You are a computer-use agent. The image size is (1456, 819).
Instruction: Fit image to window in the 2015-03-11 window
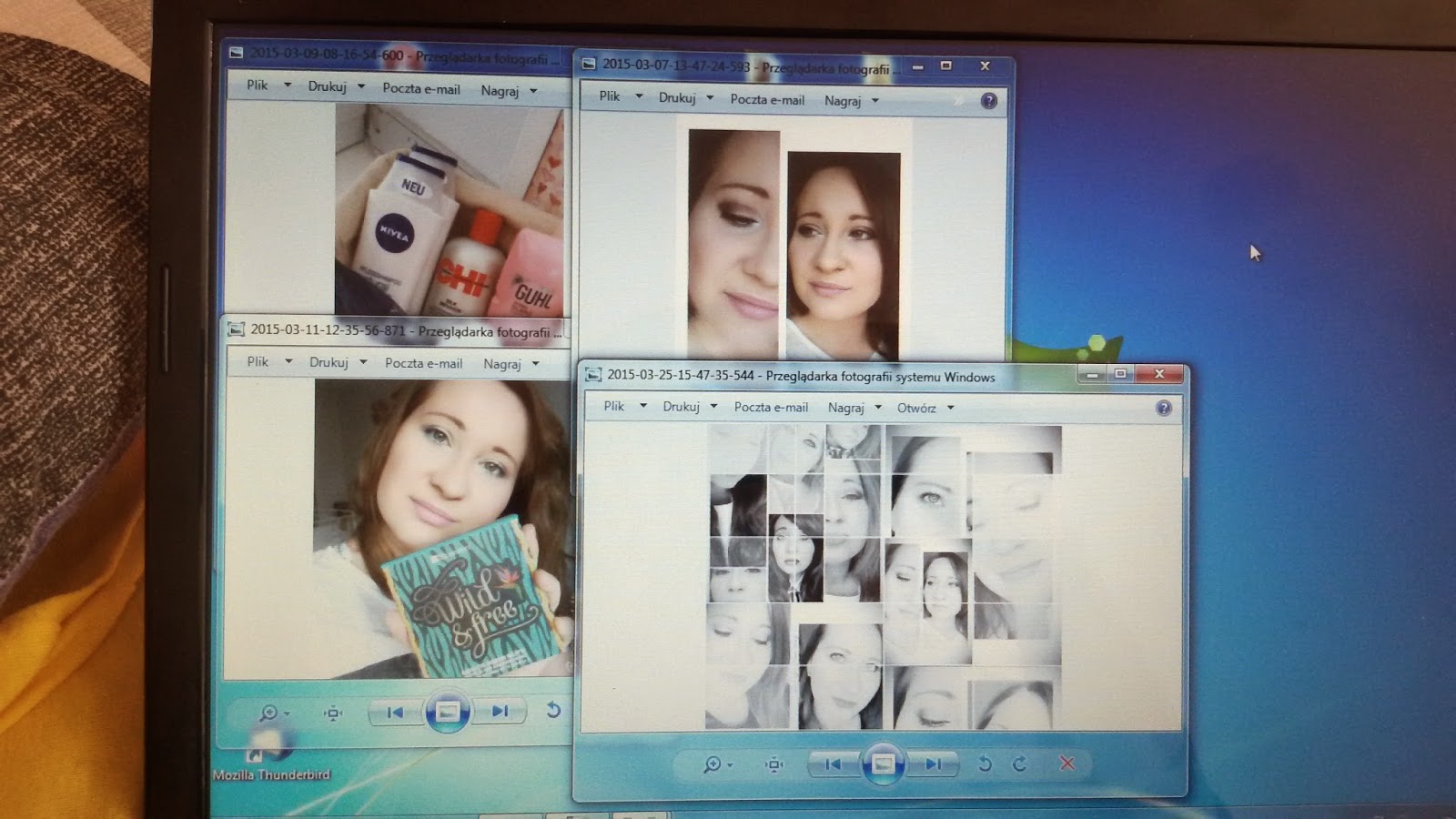click(333, 713)
